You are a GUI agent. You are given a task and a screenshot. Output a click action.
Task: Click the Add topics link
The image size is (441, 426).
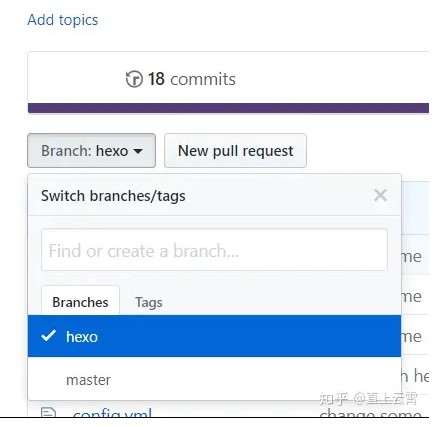(x=63, y=20)
